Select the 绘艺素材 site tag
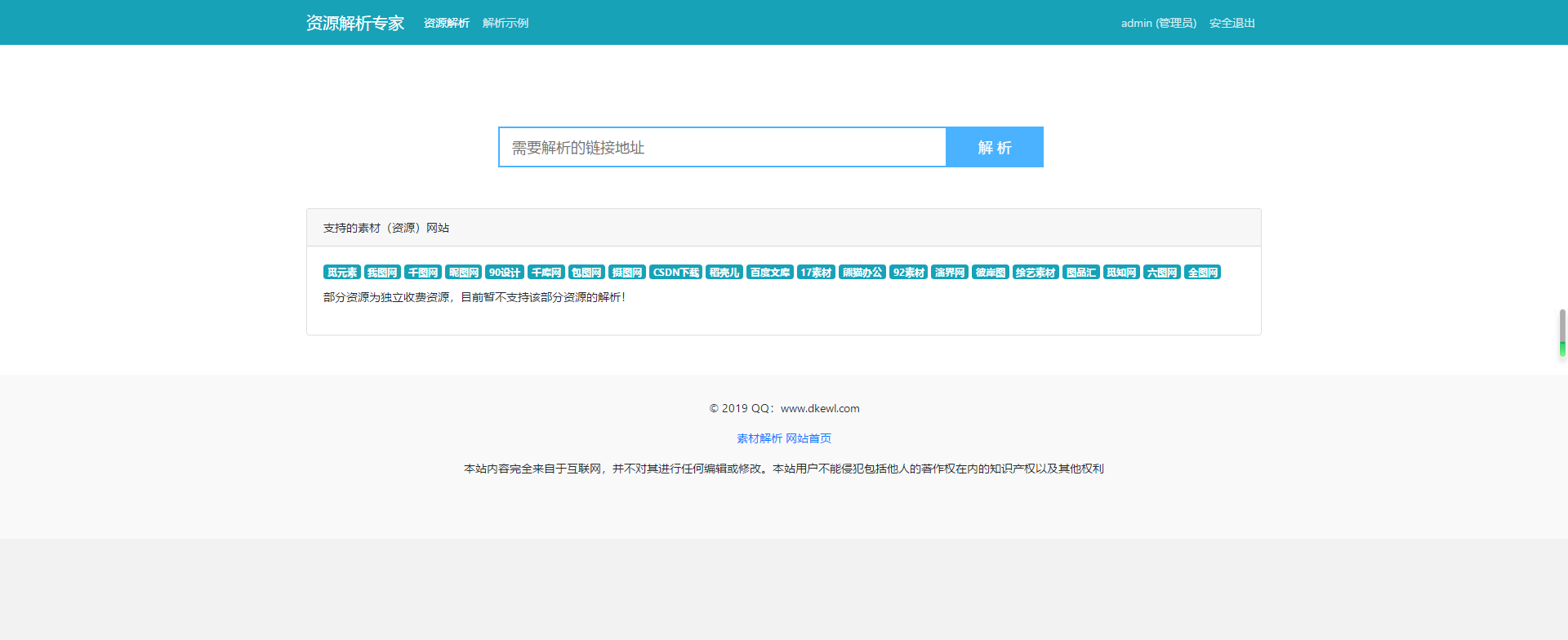The width and height of the screenshot is (1568, 640). point(1036,273)
